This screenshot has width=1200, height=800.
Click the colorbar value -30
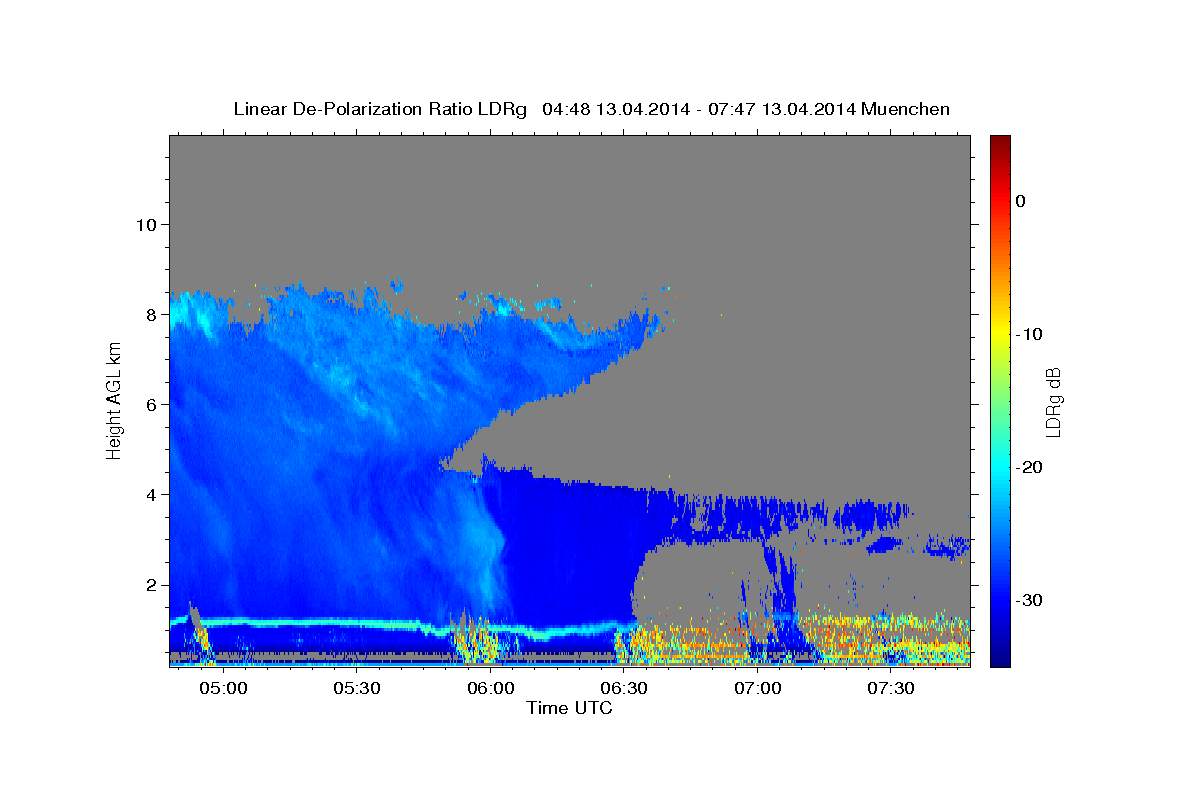1030,600
